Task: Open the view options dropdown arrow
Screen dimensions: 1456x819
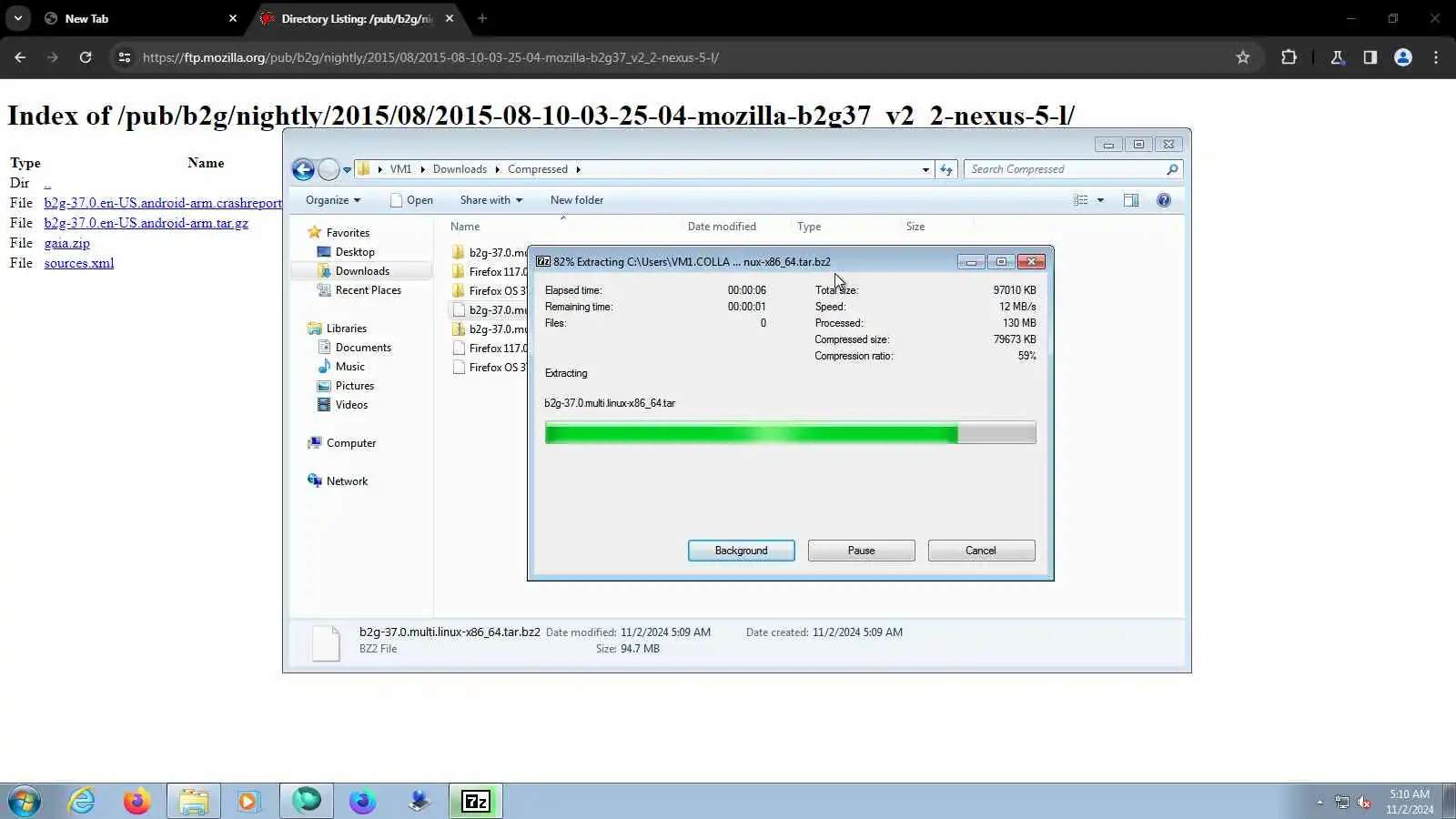Action: [x=1100, y=200]
